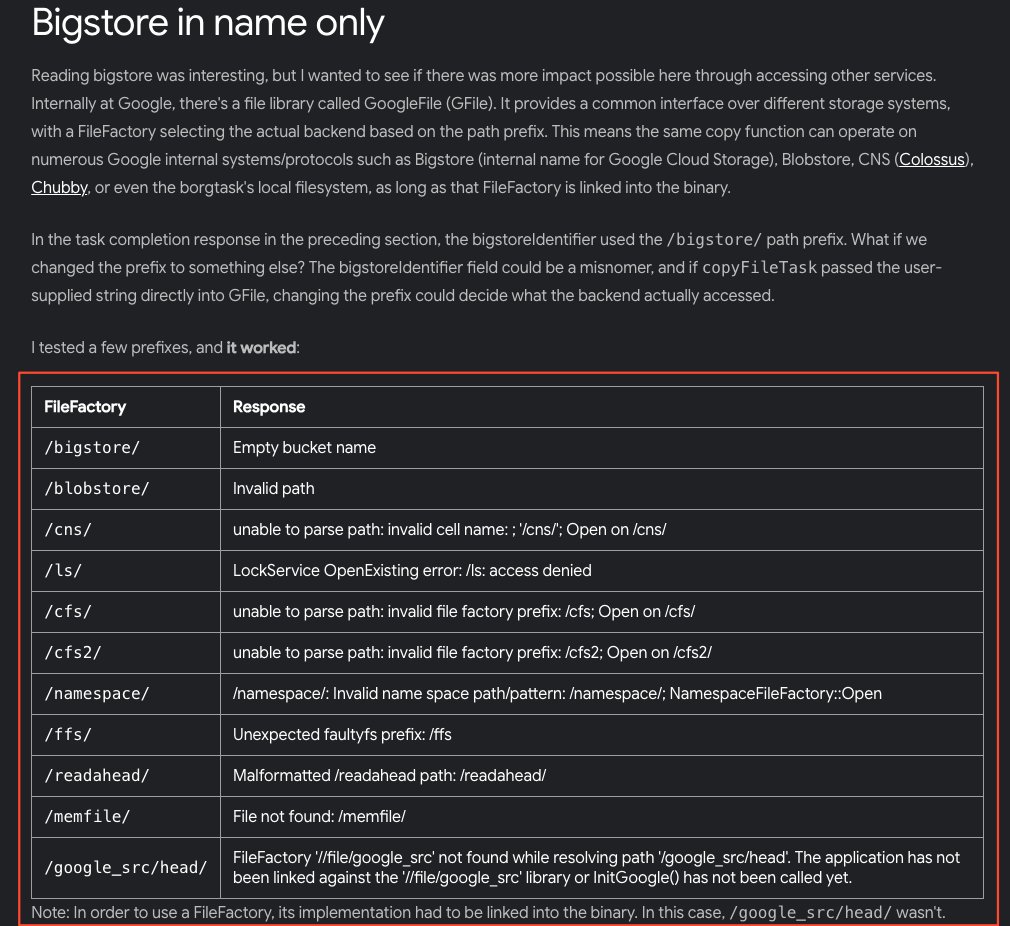This screenshot has height=926, width=1010.
Task: Click the /cfs2/ prefix cell
Action: (x=126, y=653)
